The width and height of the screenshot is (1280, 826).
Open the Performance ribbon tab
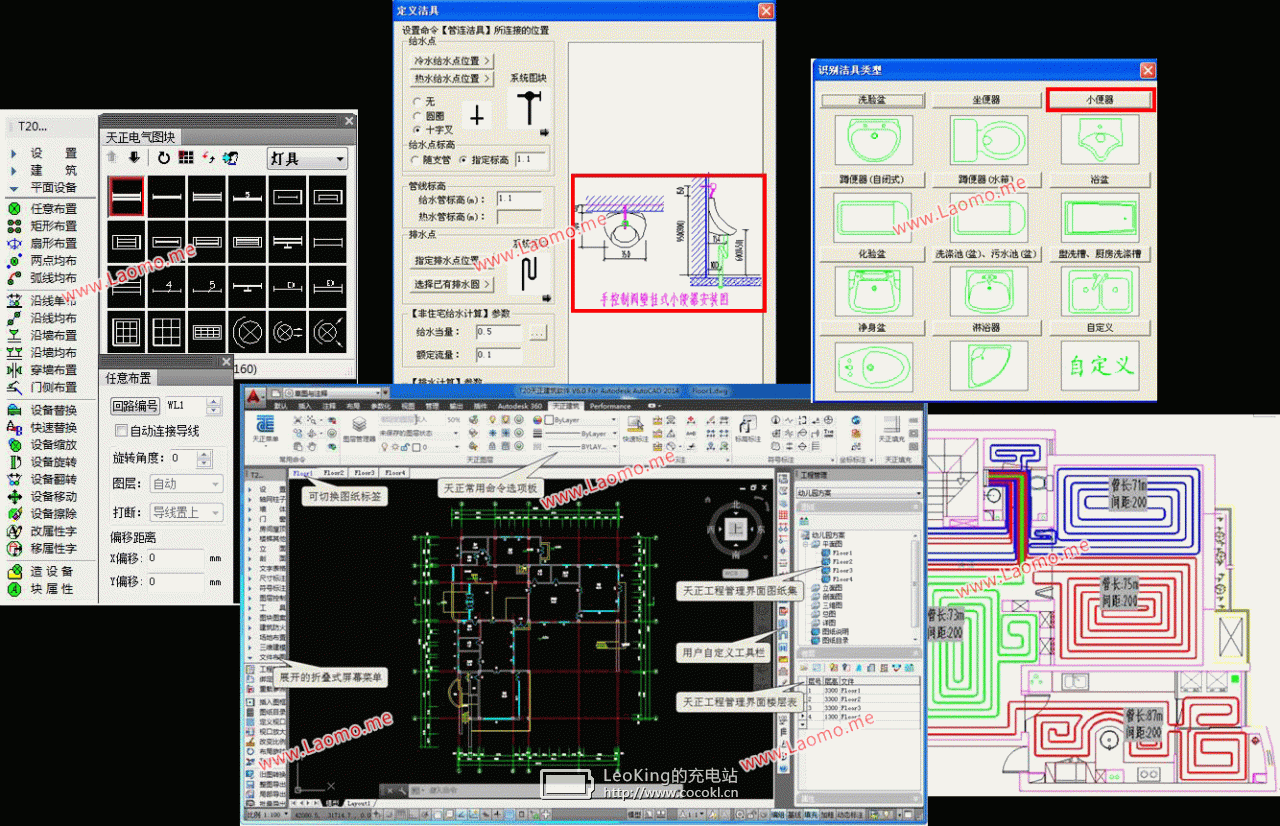610,406
